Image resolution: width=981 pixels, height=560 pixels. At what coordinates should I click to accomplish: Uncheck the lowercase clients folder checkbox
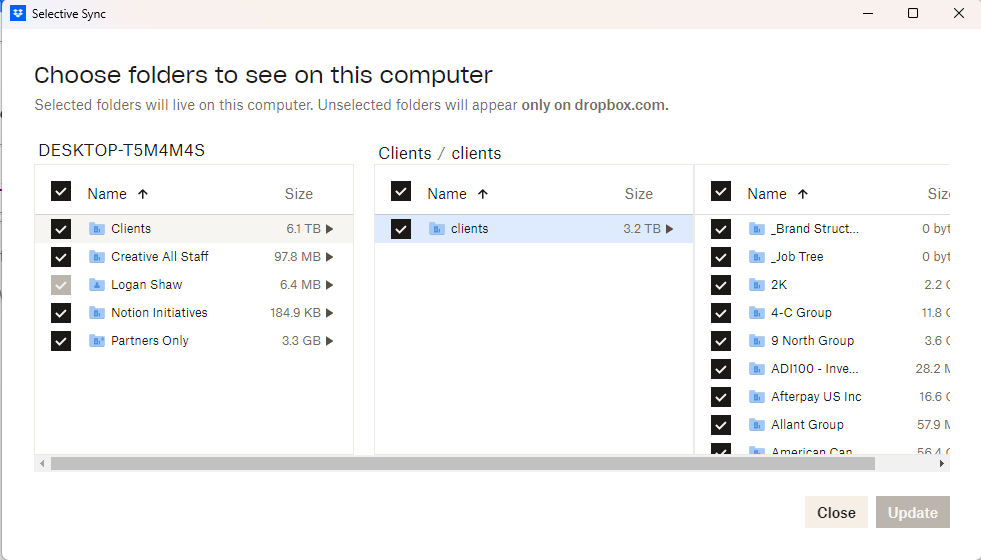[x=401, y=229]
